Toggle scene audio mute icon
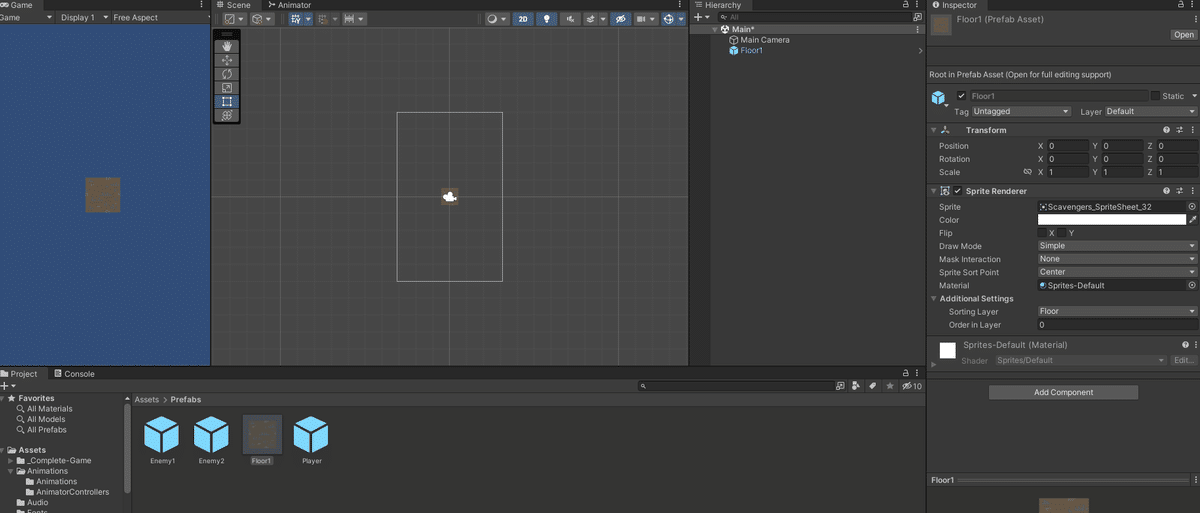Image resolution: width=1200 pixels, height=513 pixels. [570, 19]
